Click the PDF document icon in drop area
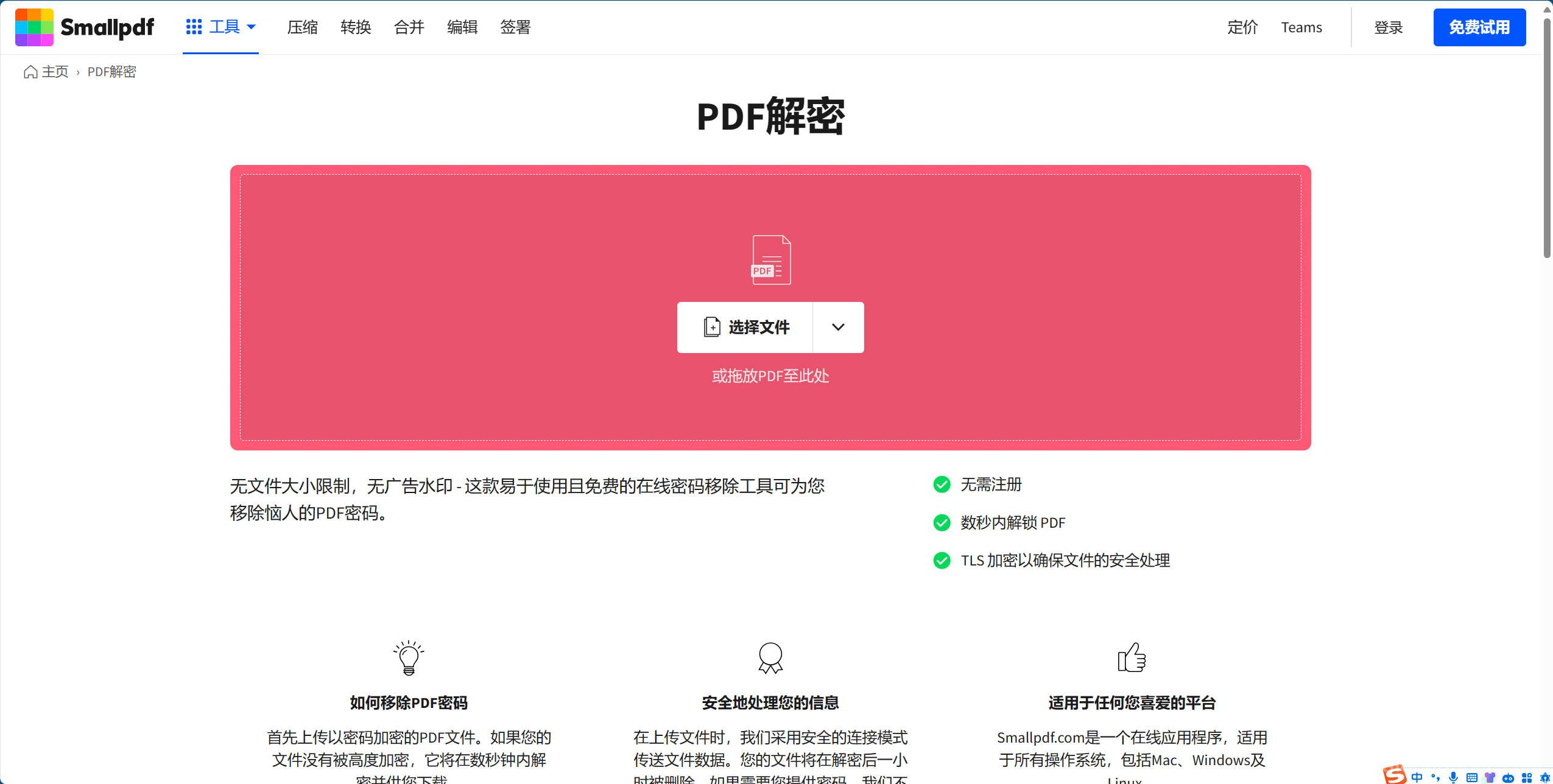1553x784 pixels. point(771,260)
